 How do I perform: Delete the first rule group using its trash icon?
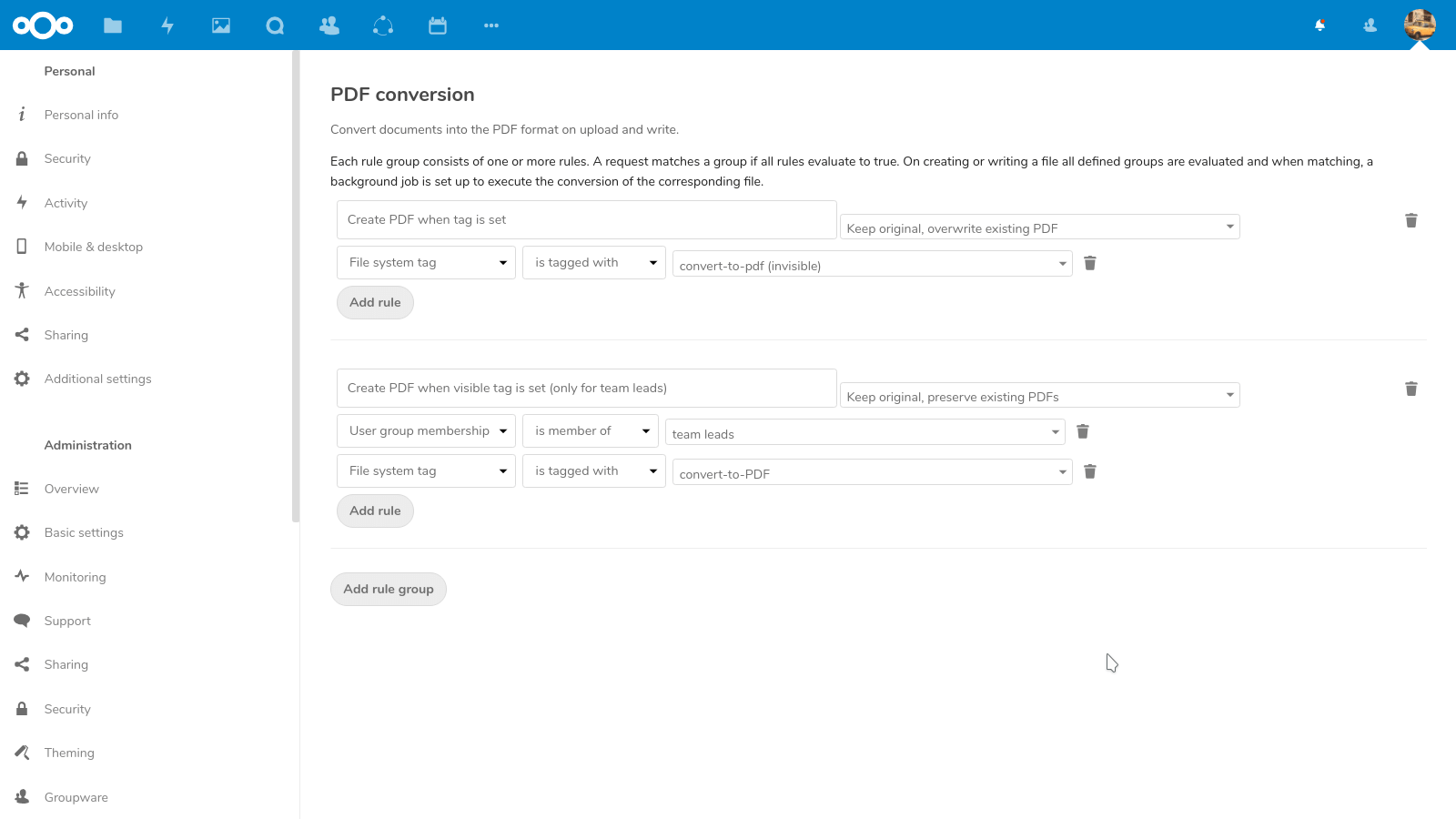coord(1411,220)
